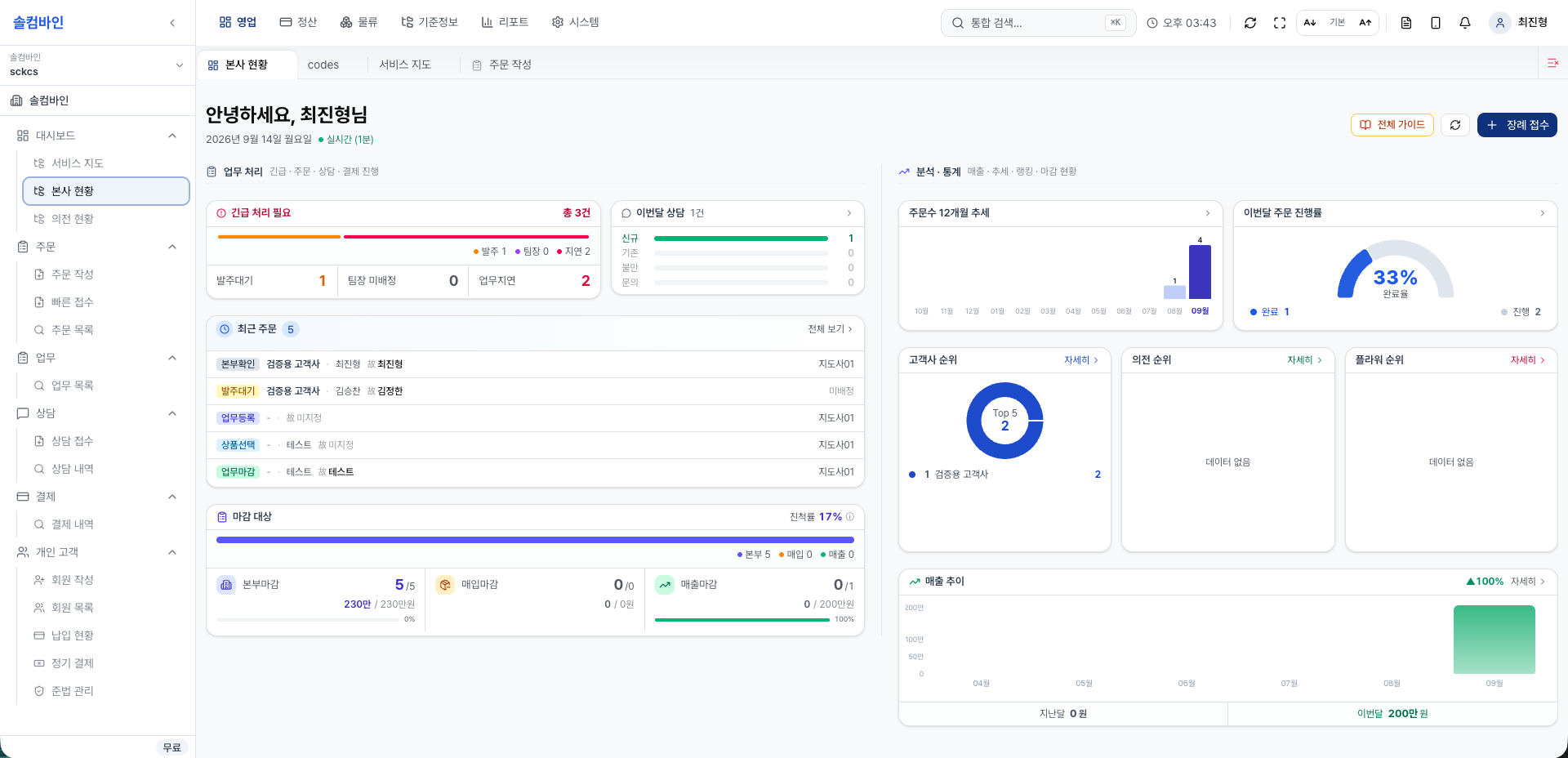Open notifications bell

click(1465, 23)
